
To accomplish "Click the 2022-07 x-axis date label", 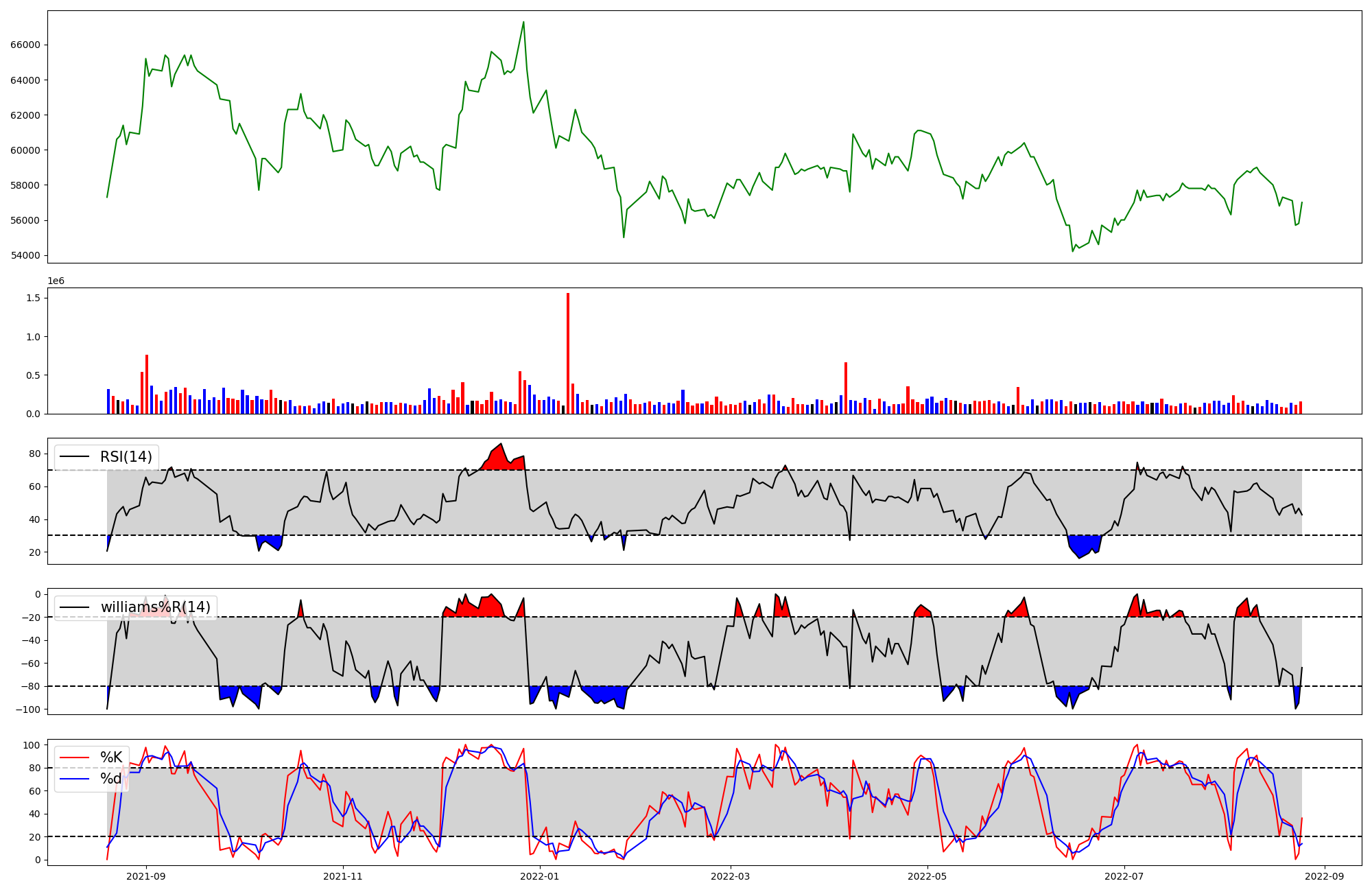I will click(1125, 876).
